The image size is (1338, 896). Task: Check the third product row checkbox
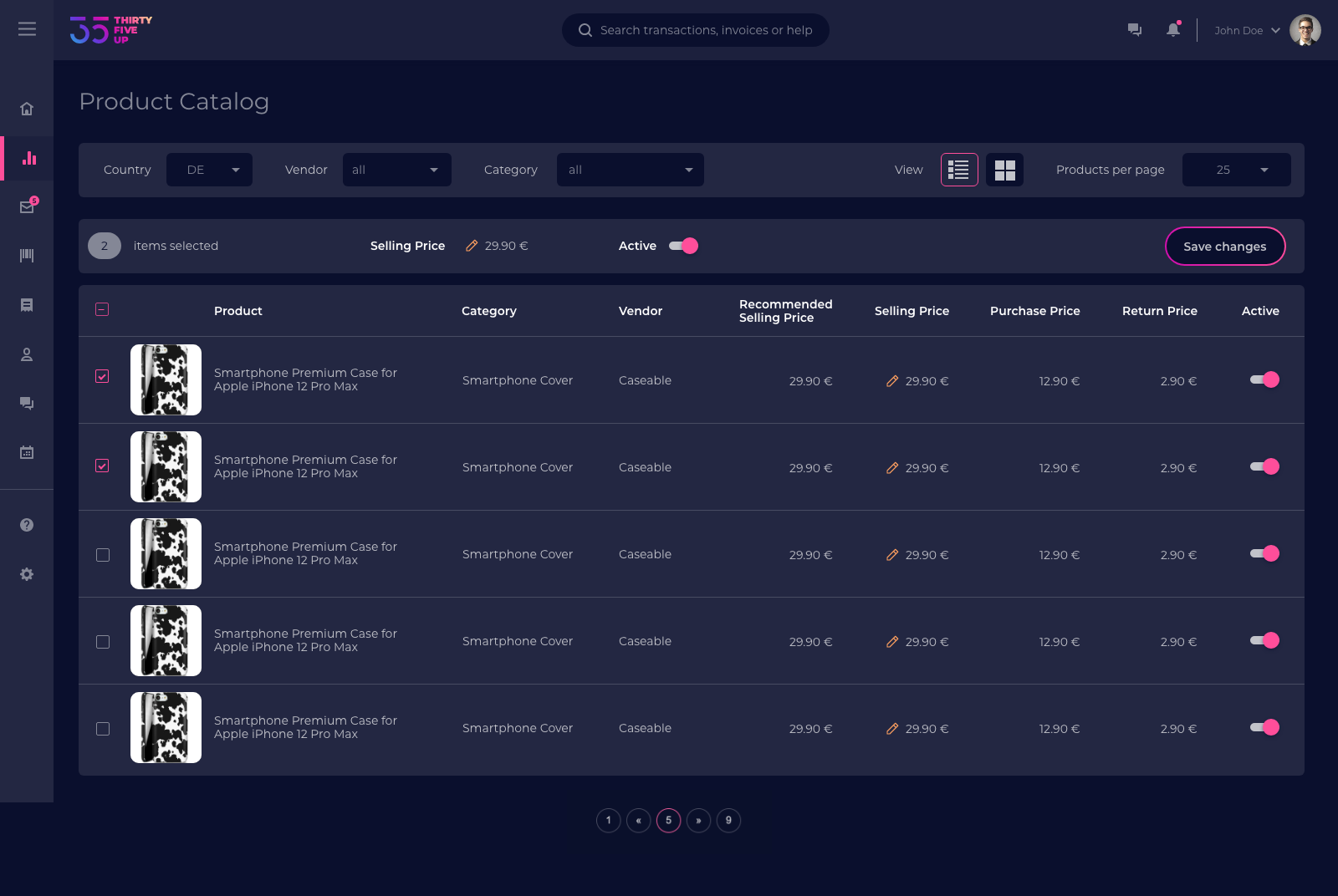103,555
